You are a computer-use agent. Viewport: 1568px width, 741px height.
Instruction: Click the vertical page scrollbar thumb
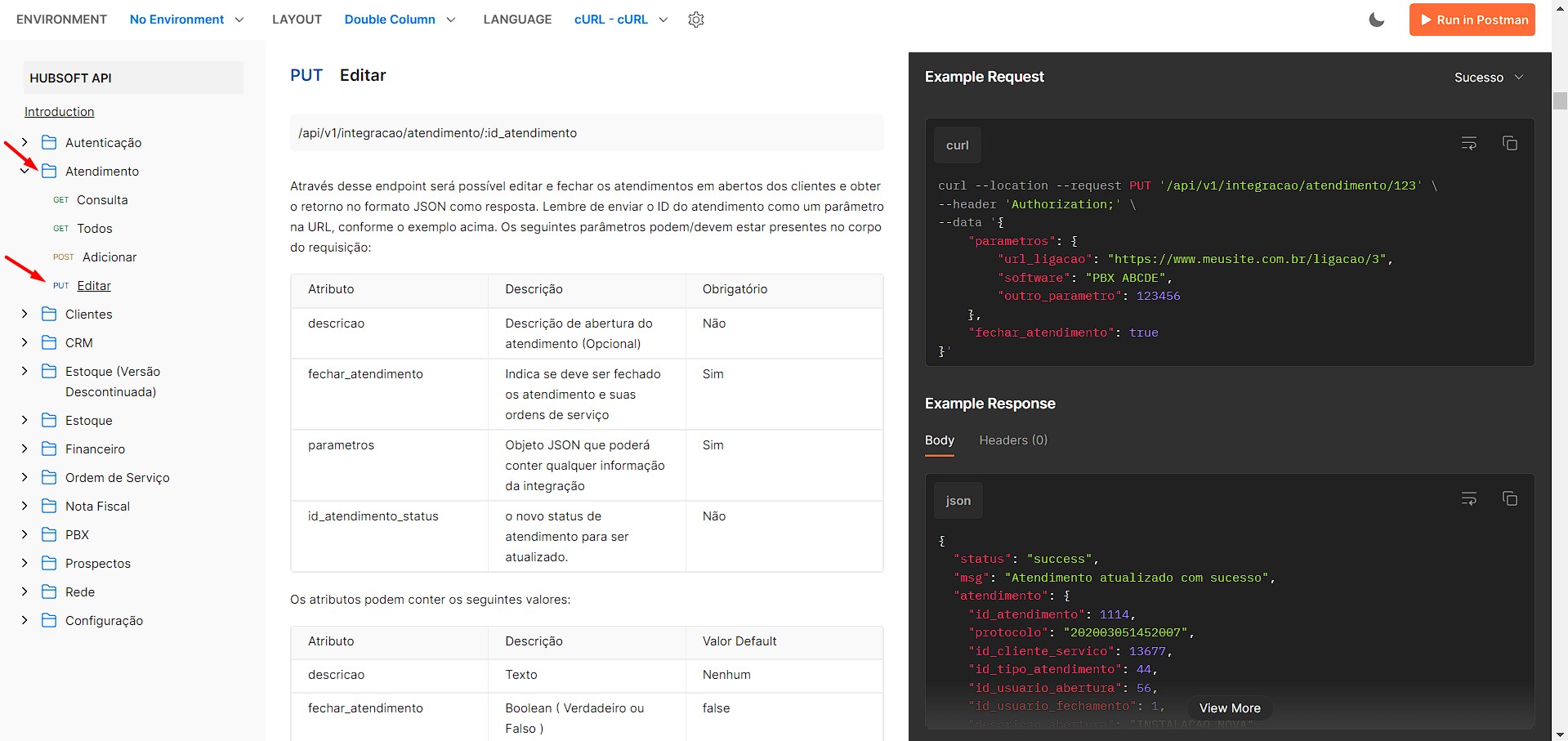(1560, 100)
